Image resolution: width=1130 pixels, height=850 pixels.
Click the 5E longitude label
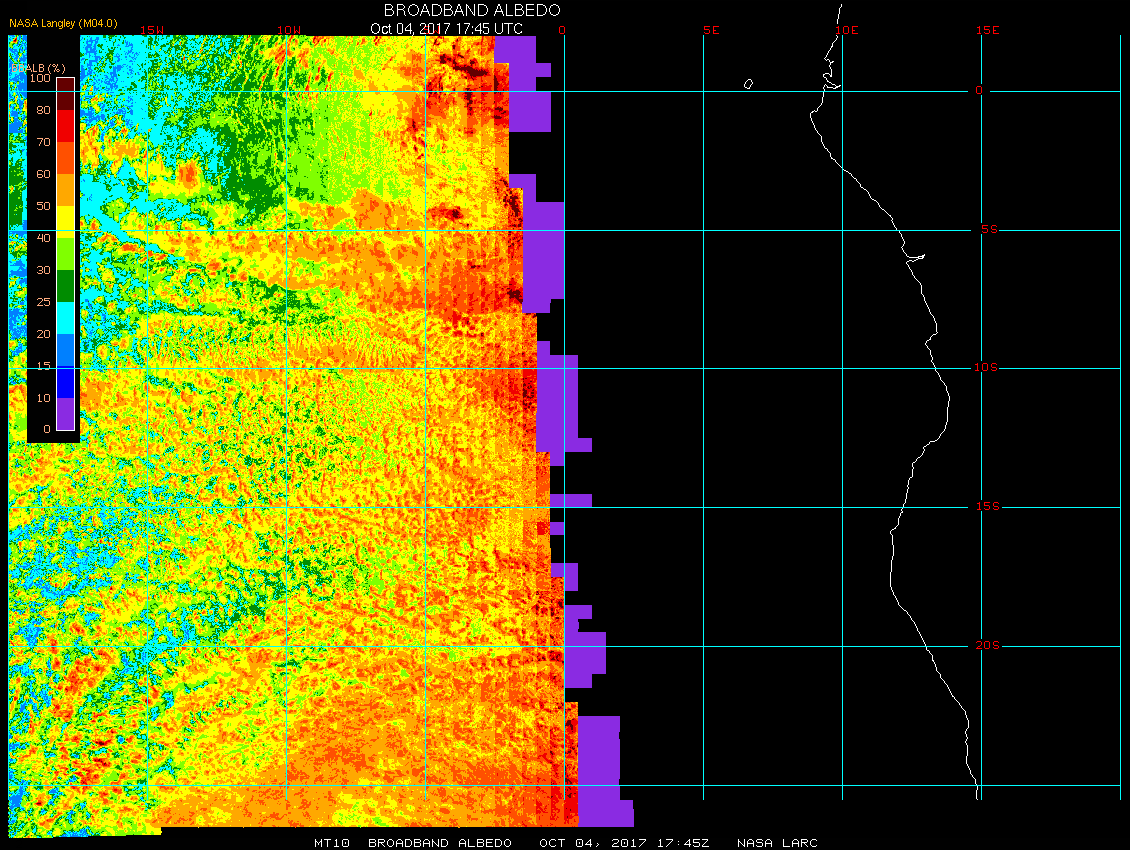[711, 30]
